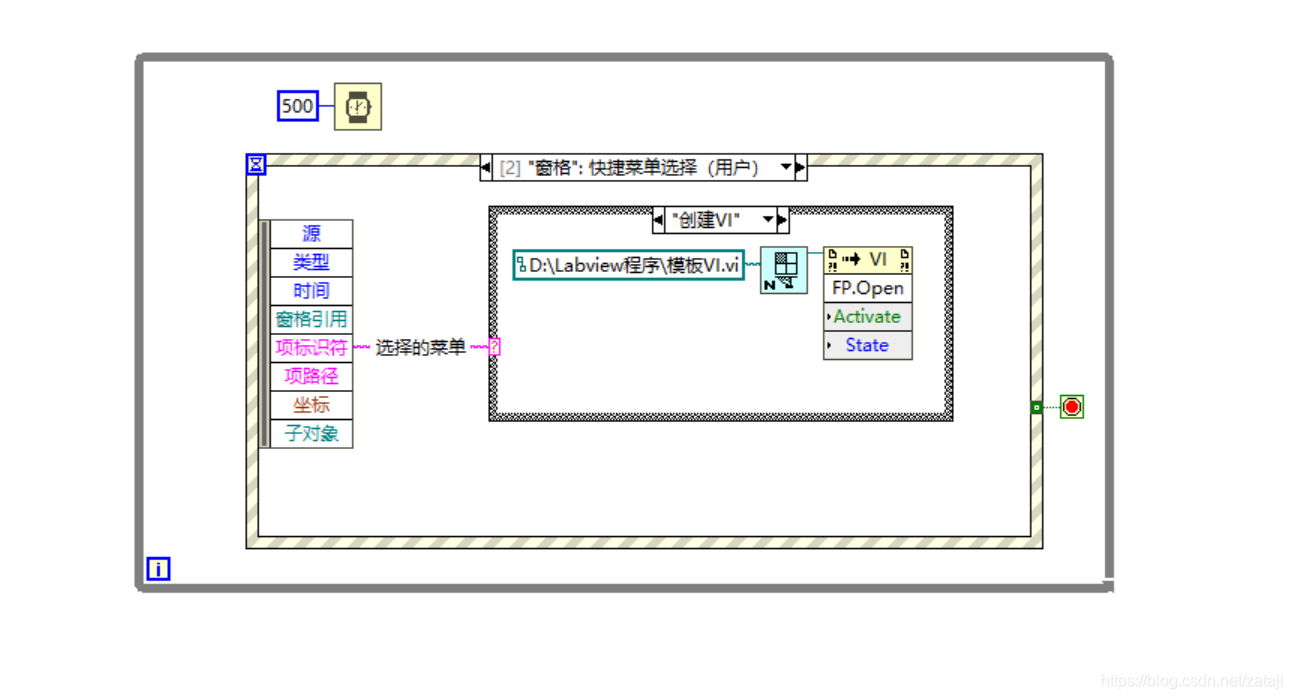The height and width of the screenshot is (699, 1292).
Task: Select the 类型 event data node
Action: [311, 262]
